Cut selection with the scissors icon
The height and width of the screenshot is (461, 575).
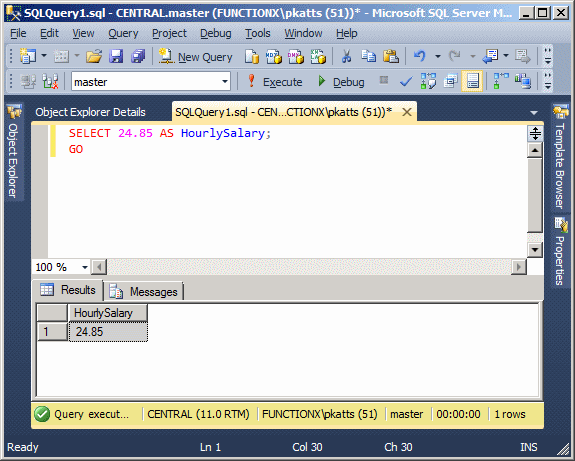click(x=346, y=56)
